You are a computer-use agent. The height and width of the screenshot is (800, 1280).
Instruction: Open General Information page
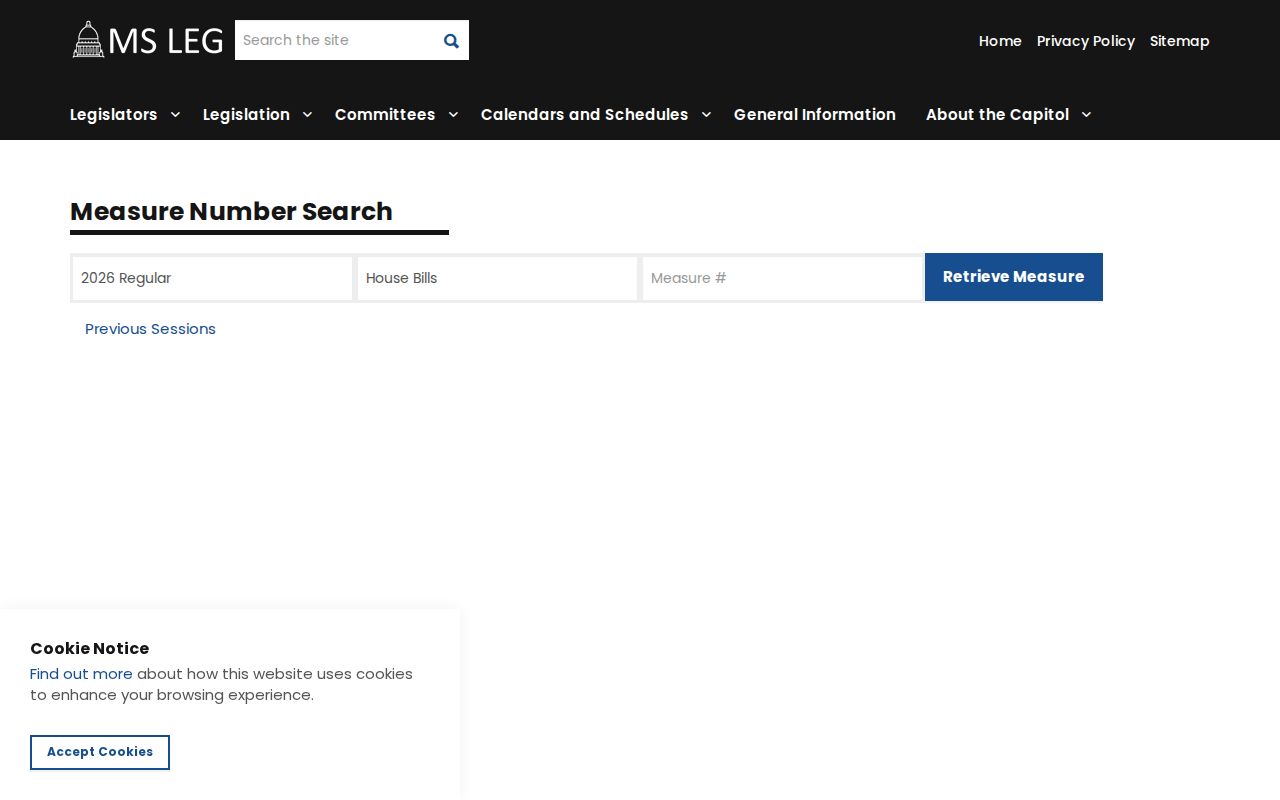coord(815,114)
